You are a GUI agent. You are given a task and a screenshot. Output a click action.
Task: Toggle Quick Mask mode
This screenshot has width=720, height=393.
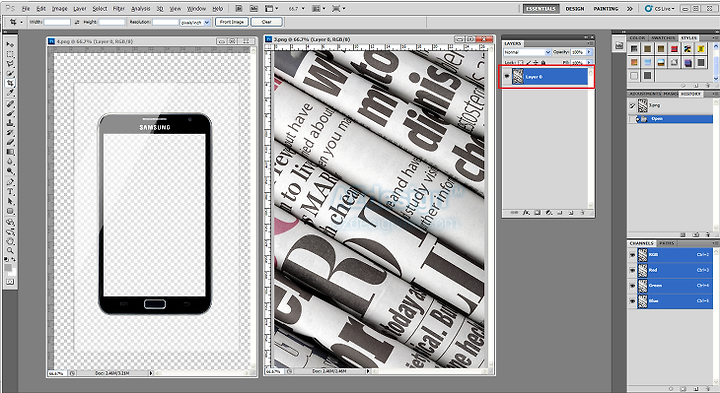point(10,282)
